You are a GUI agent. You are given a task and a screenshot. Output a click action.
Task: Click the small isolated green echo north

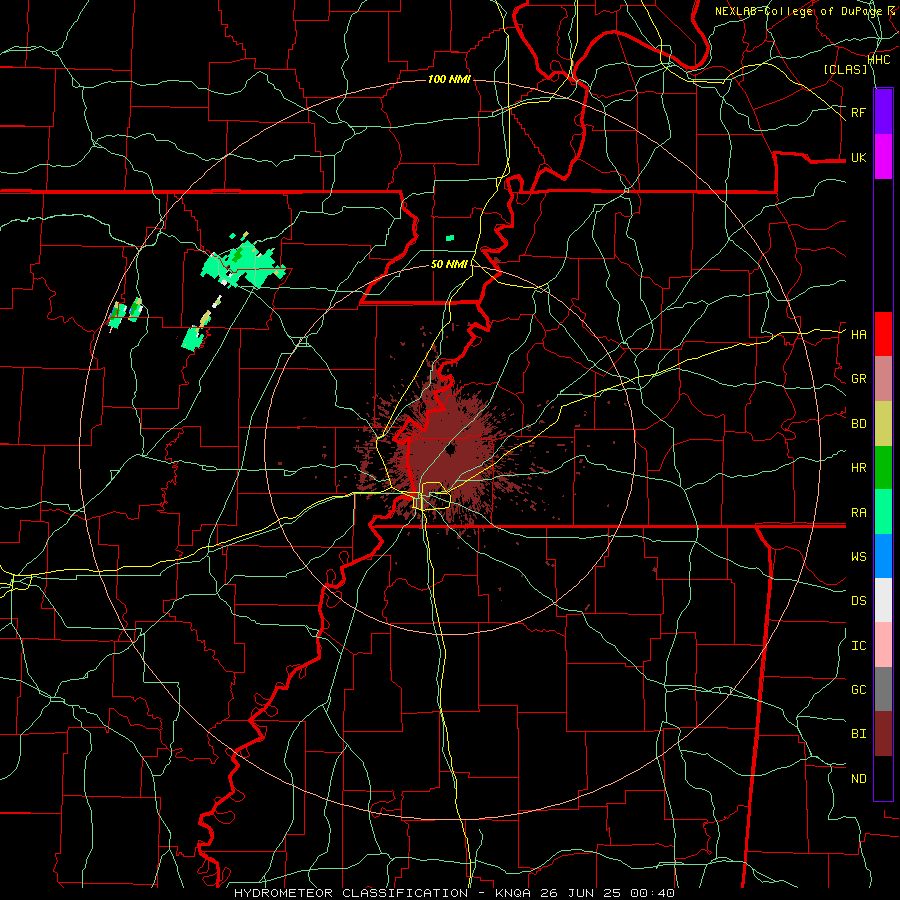click(450, 238)
